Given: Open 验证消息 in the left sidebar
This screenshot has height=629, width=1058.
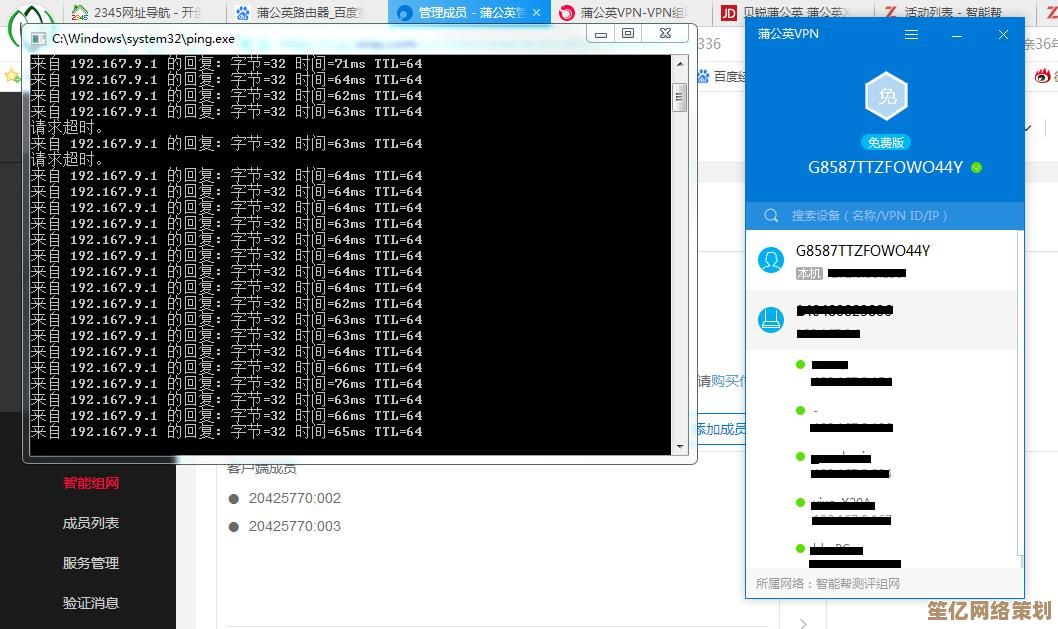Looking at the screenshot, I should pos(91,603).
